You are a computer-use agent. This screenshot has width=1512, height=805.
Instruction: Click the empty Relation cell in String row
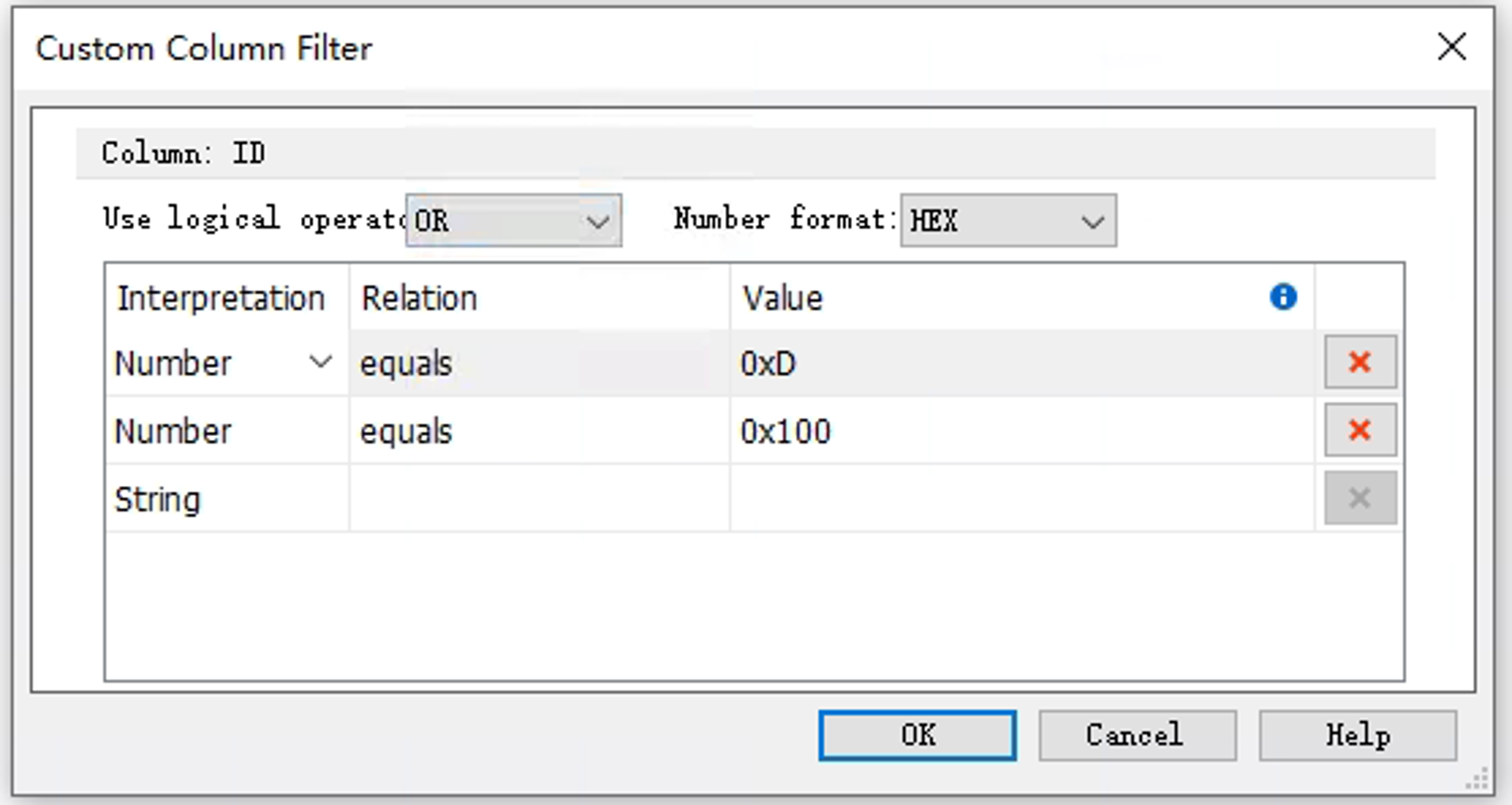point(540,499)
